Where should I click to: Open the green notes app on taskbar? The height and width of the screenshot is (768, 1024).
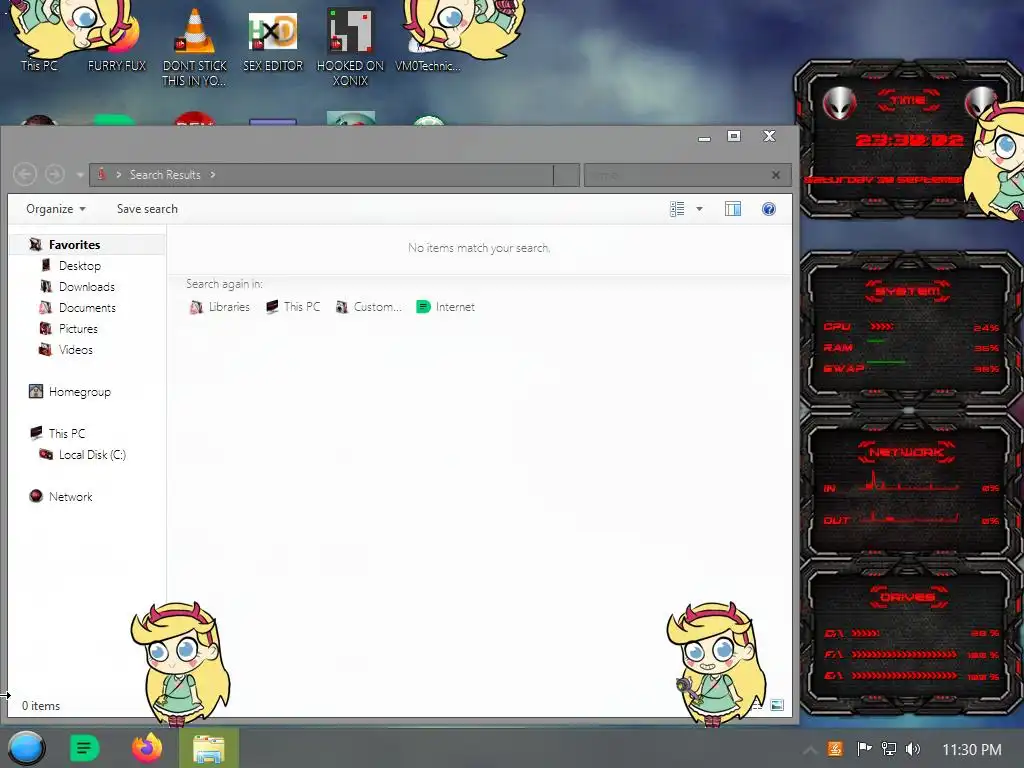click(84, 748)
